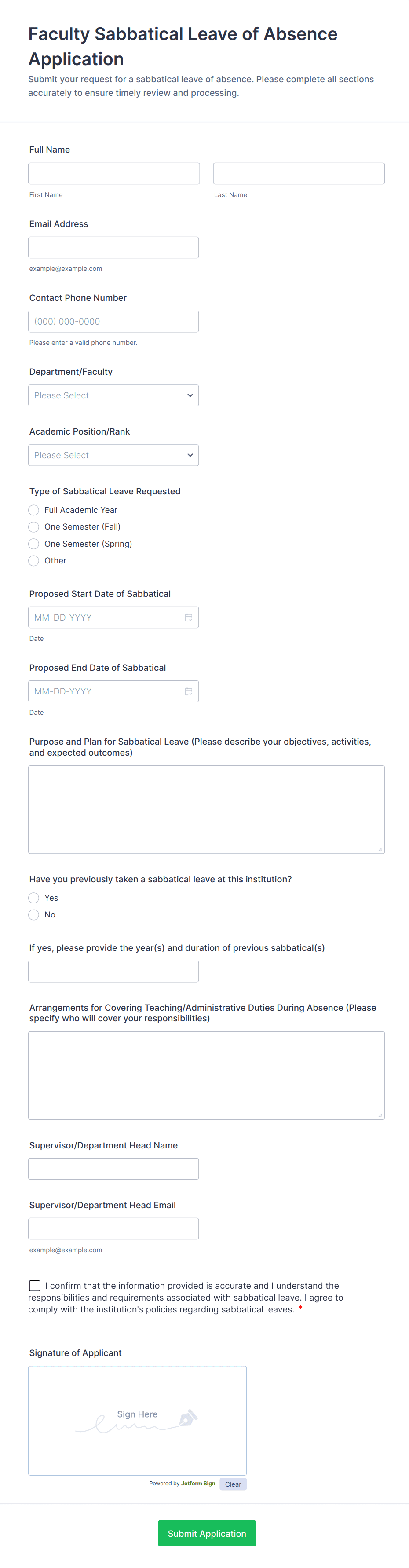Click the Submit Application button
Image resolution: width=409 pixels, height=1568 pixels.
(x=207, y=1533)
